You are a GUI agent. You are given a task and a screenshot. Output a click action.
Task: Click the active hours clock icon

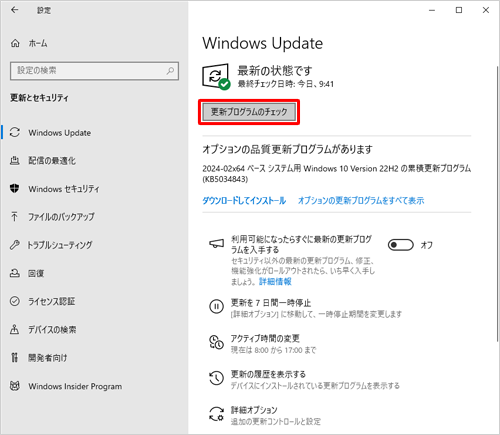click(x=216, y=342)
